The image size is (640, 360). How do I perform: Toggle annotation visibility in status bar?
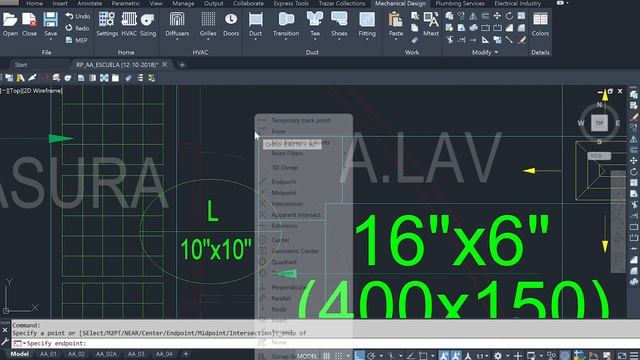(x=444, y=356)
